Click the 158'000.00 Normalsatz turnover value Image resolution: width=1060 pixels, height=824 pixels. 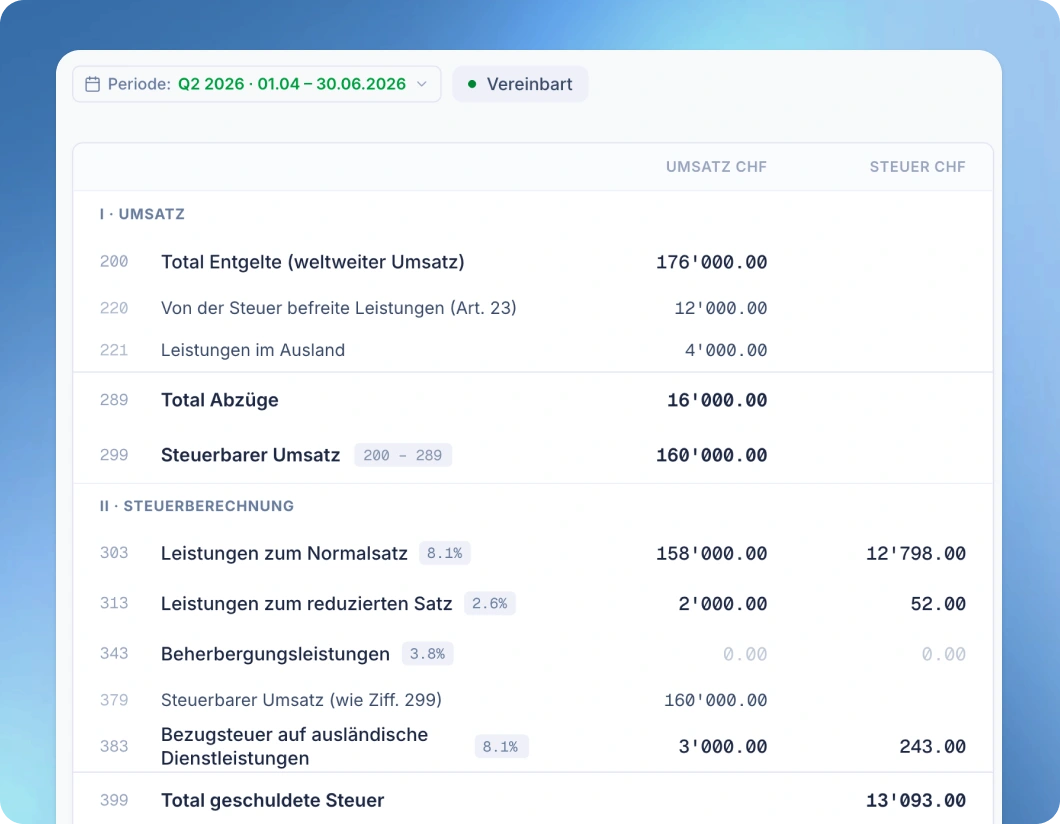click(x=711, y=554)
